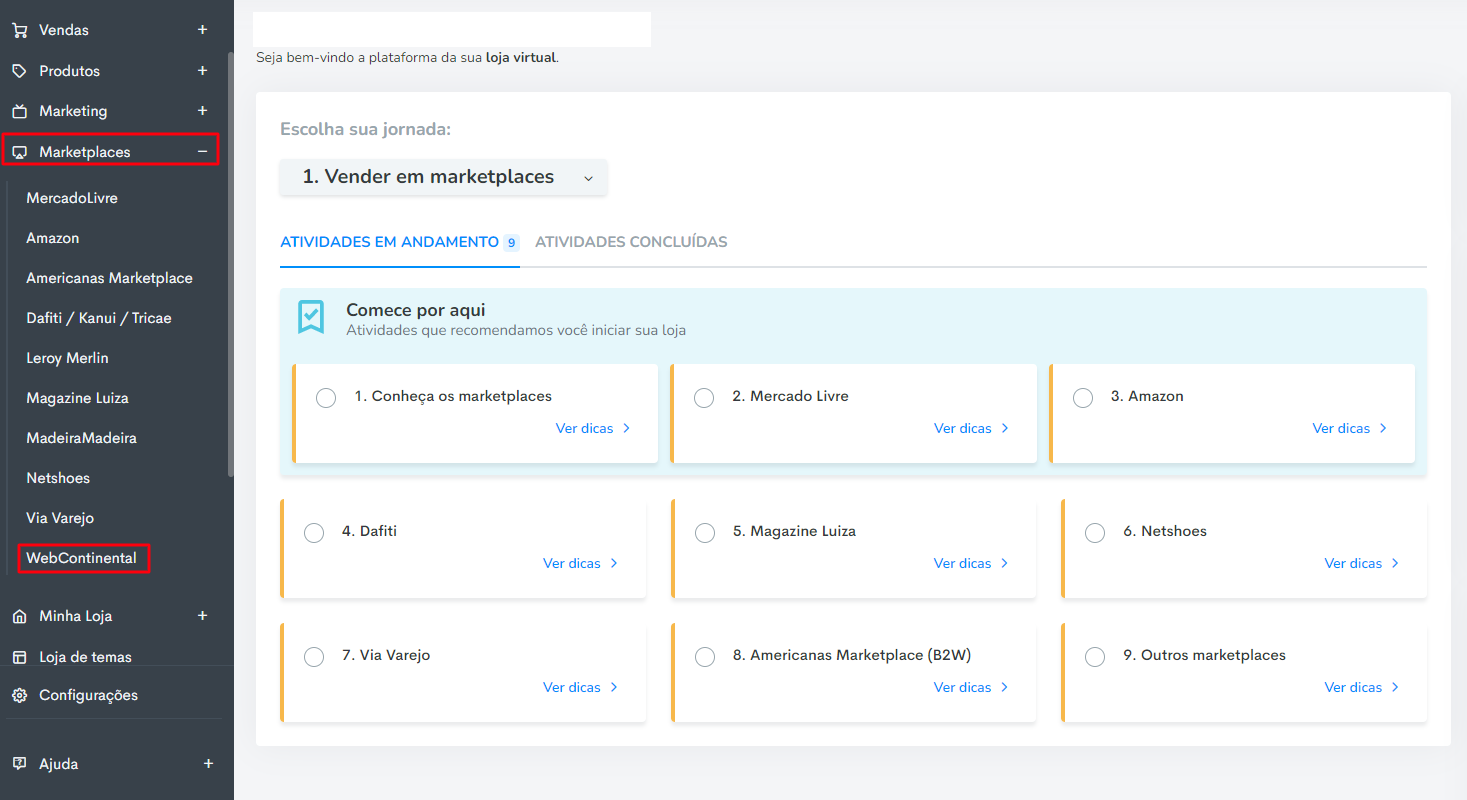Open Ver dicas link on Magazine Luiza card
This screenshot has height=800, width=1467.
[962, 563]
